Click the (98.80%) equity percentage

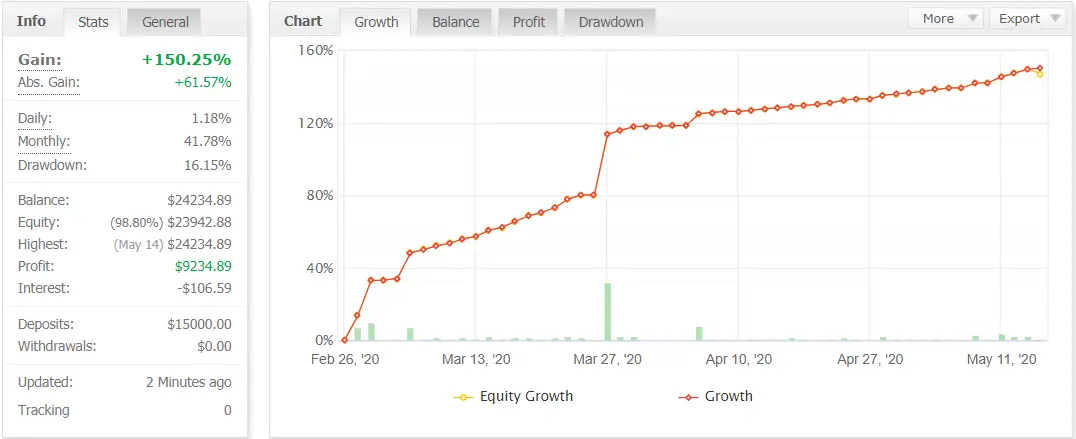[136, 223]
